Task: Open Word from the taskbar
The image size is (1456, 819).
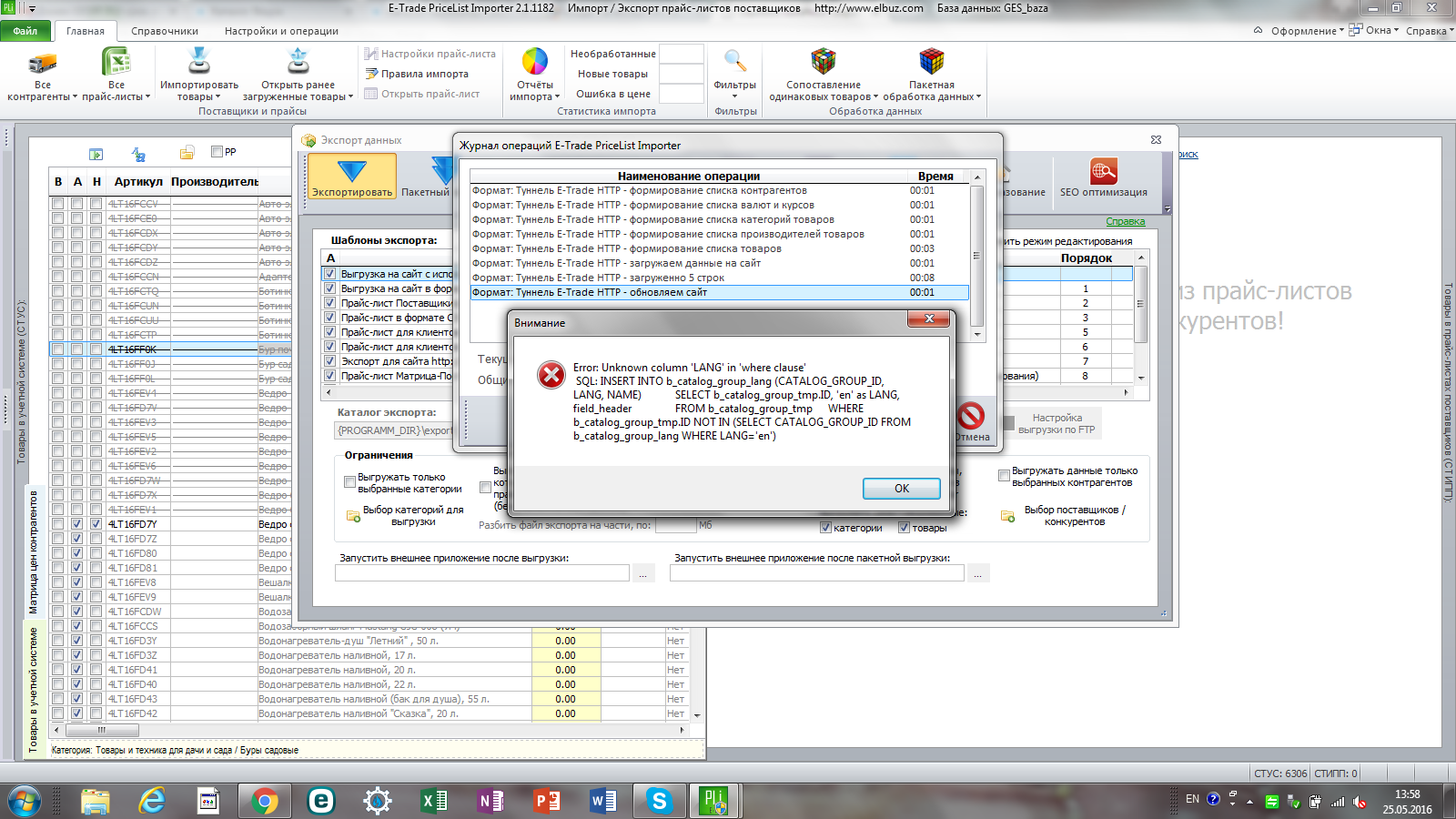Action: click(602, 801)
